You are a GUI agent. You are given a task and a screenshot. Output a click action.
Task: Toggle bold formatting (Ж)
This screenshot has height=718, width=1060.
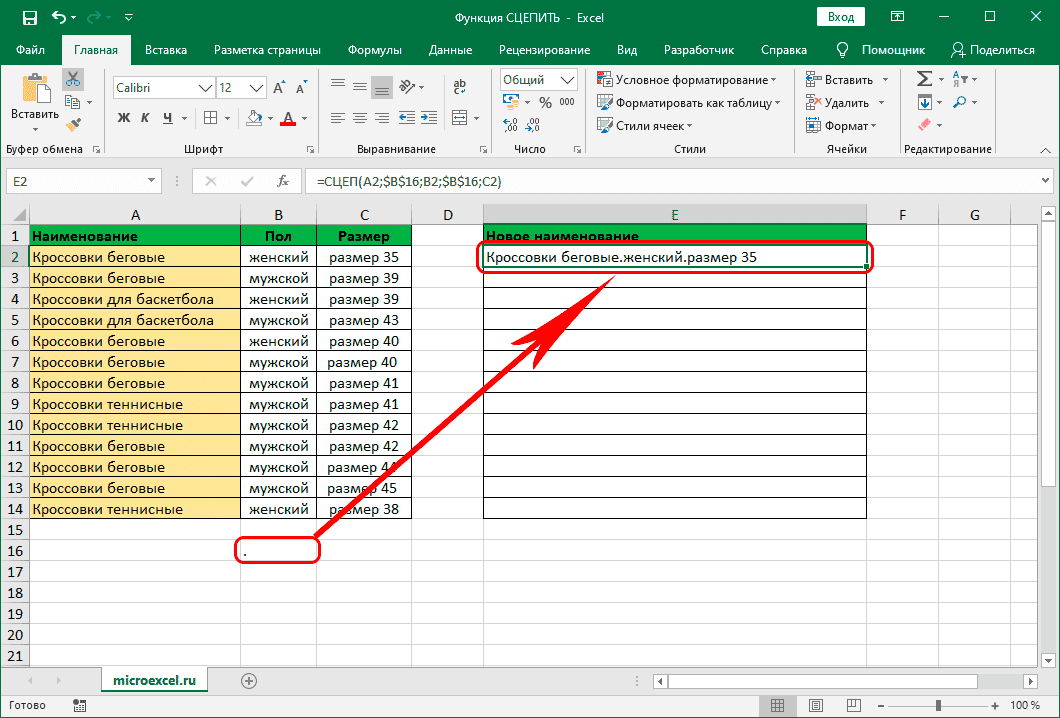[x=124, y=118]
